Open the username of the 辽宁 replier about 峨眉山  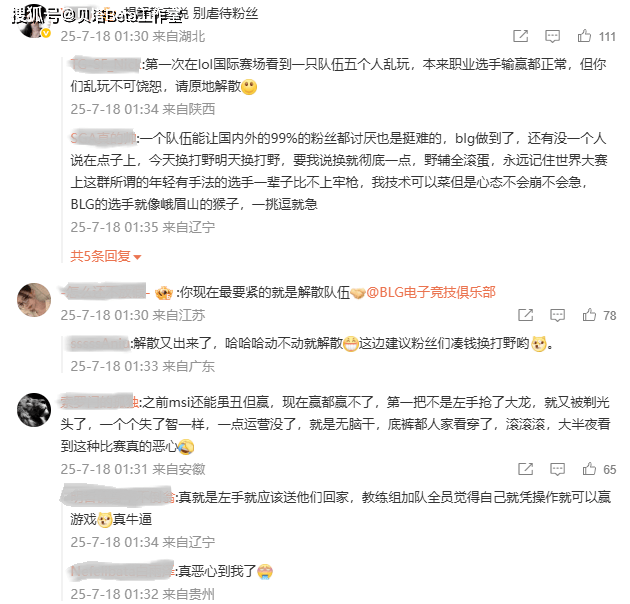[x=103, y=139]
